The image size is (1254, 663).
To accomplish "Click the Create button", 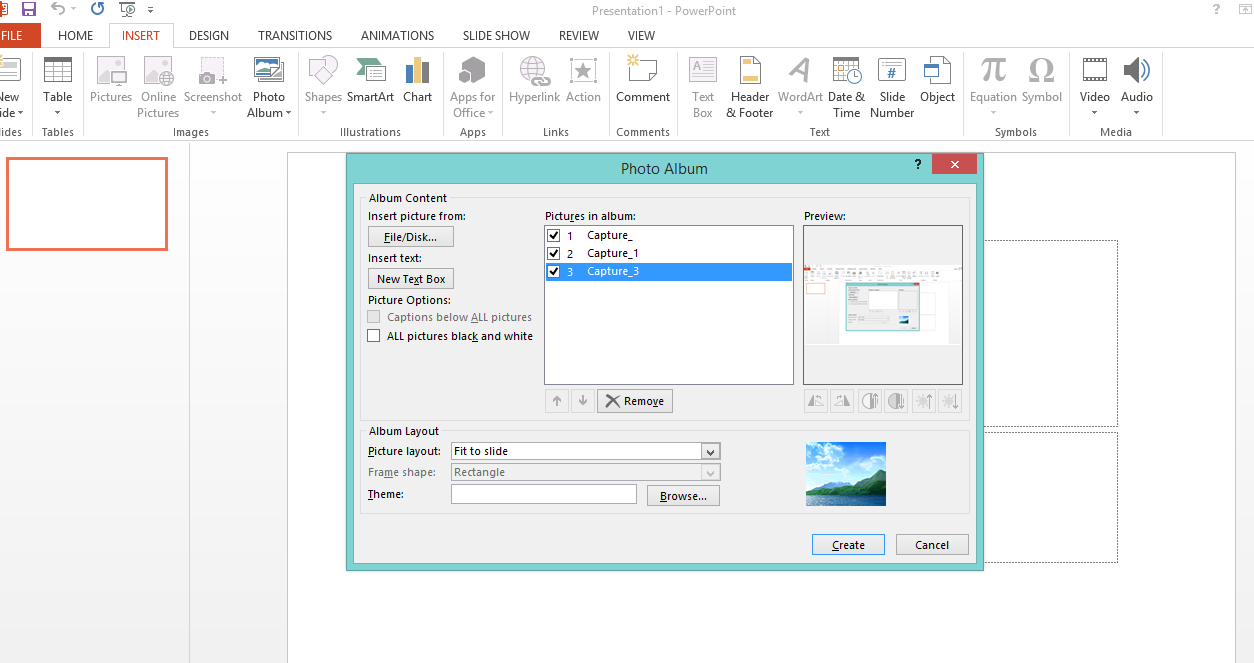I will coord(847,544).
